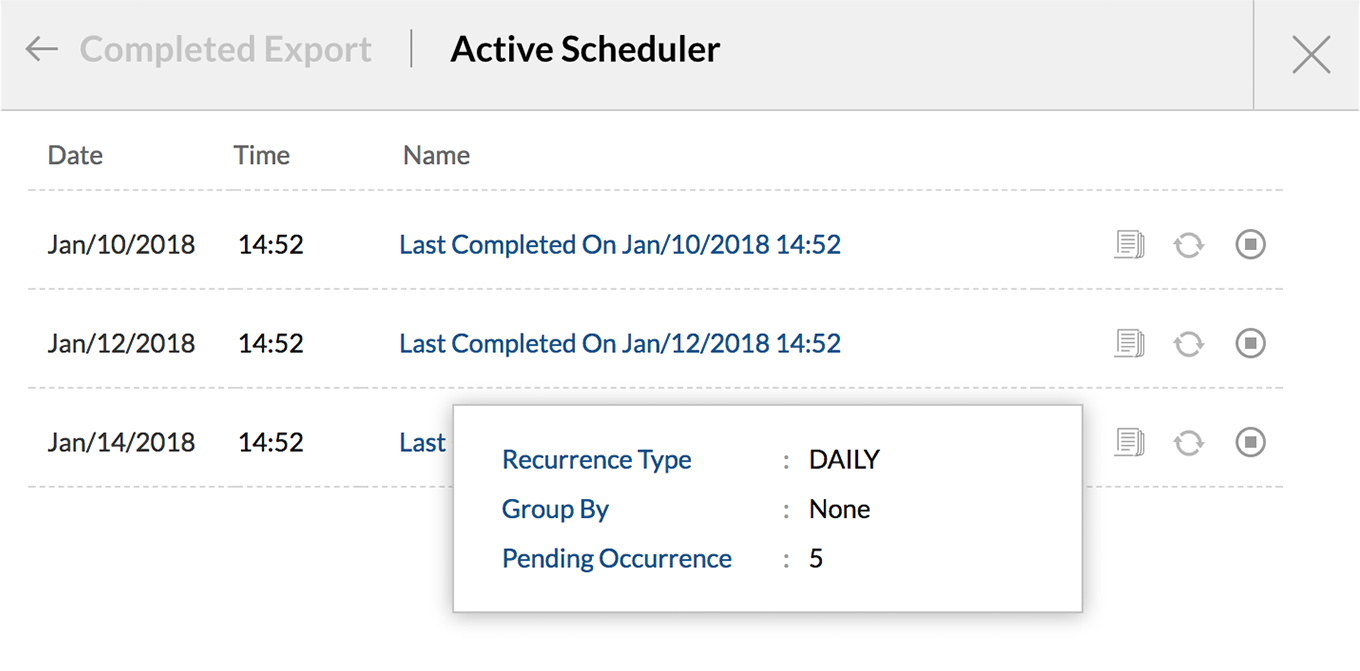Click the partially hidden Jan/14/2018 'Last' link
Image resolution: width=1360 pixels, height=671 pixels.
(x=422, y=442)
